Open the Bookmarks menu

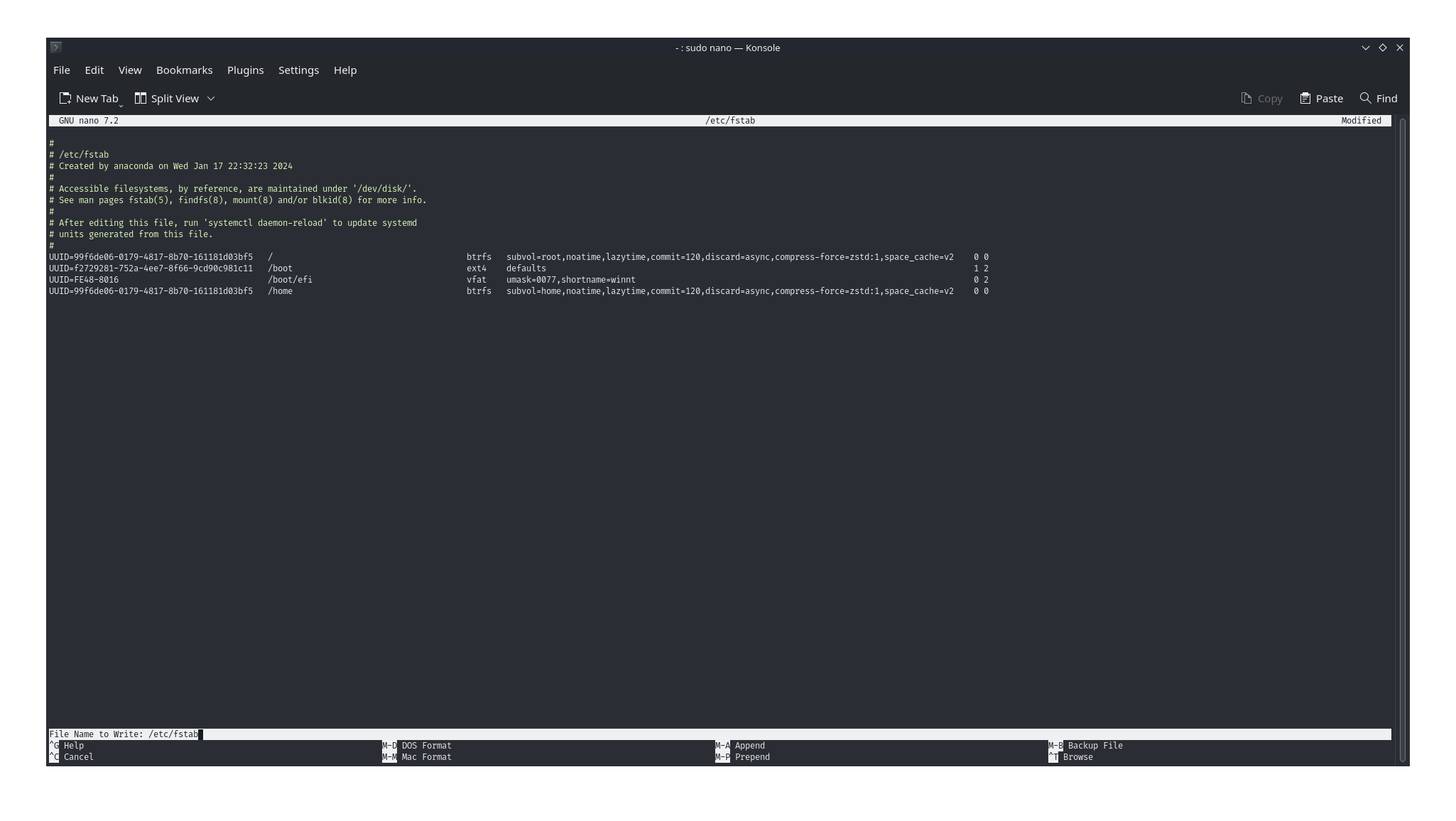184,70
